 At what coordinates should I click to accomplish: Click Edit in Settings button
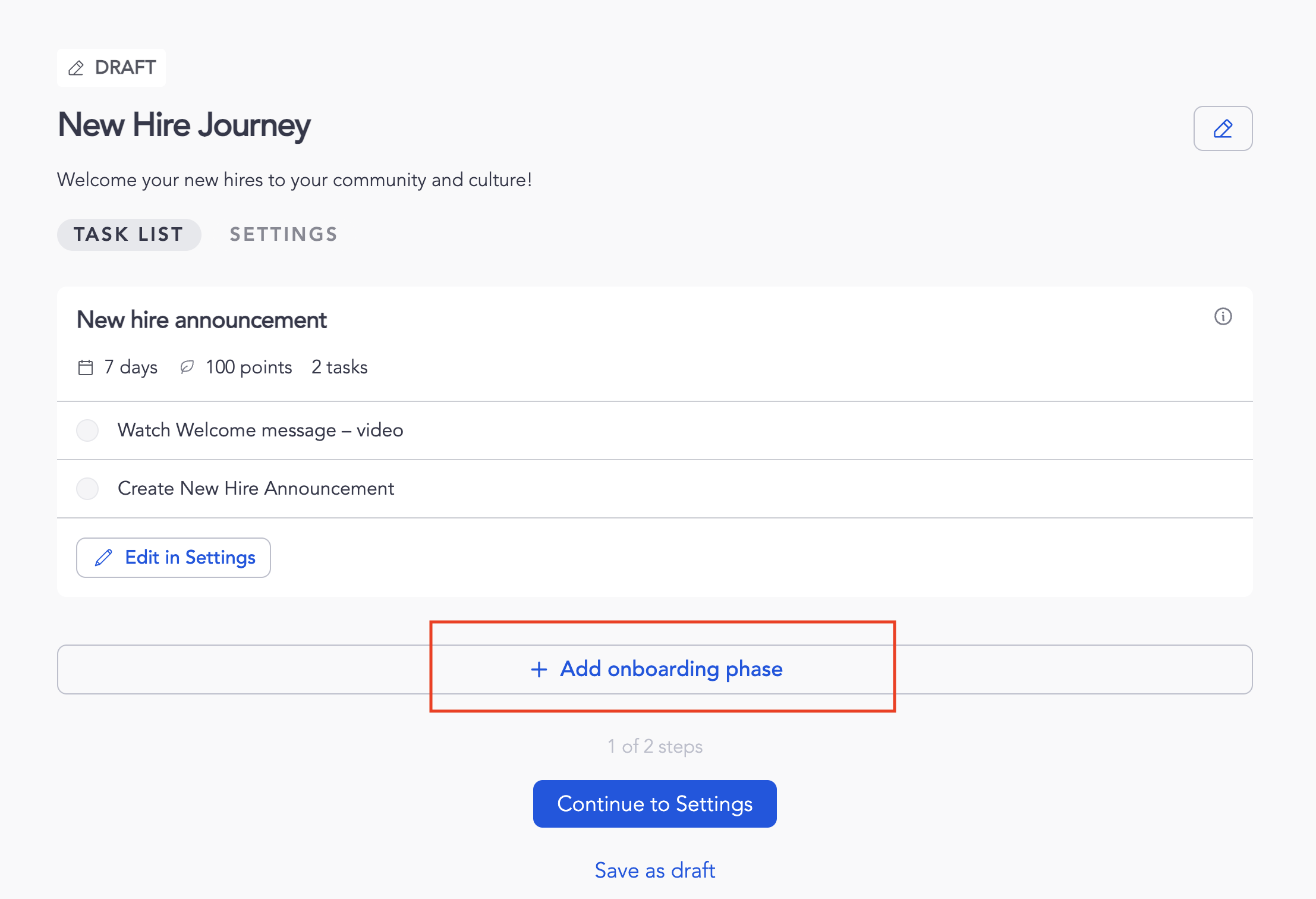click(173, 558)
